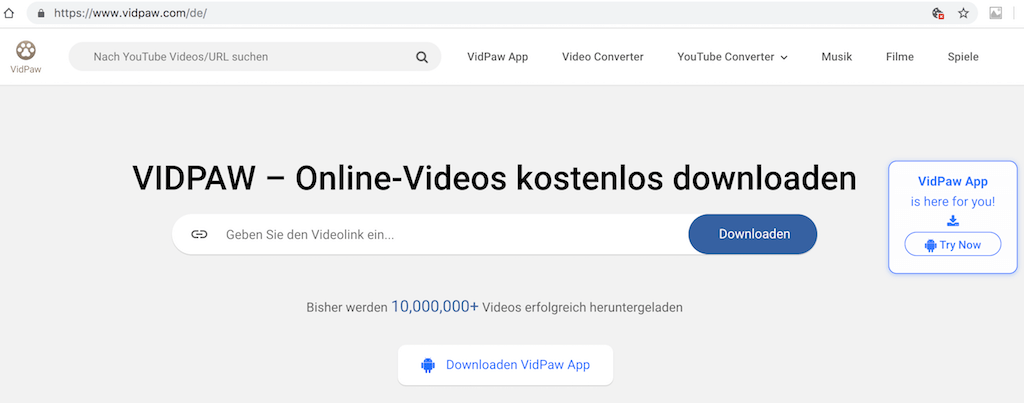Click the address bar URL
Screen dimensions: 1024x403
click(x=131, y=13)
